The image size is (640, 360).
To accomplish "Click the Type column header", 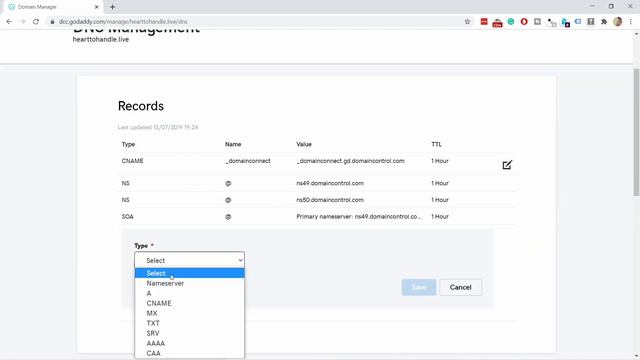I will pos(128,144).
